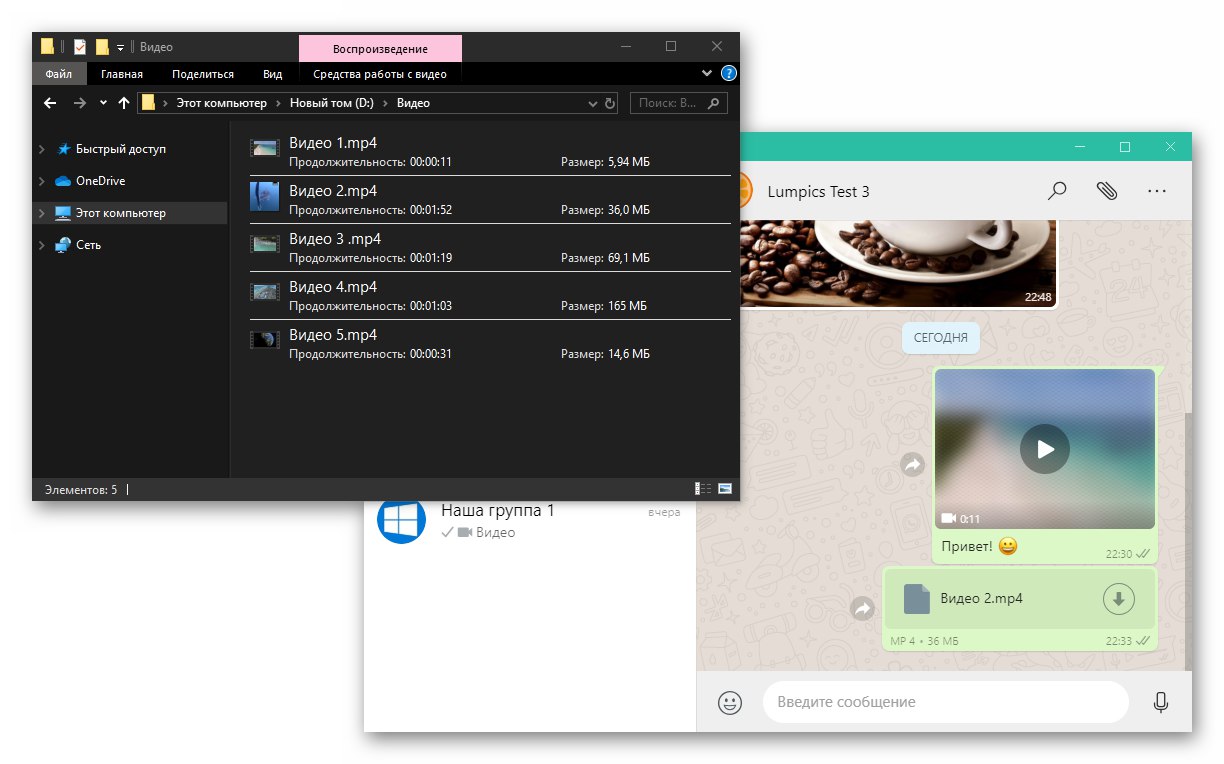Viewport: 1224px width, 764px height.
Task: Click the Explorer back arrow
Action: [51, 102]
